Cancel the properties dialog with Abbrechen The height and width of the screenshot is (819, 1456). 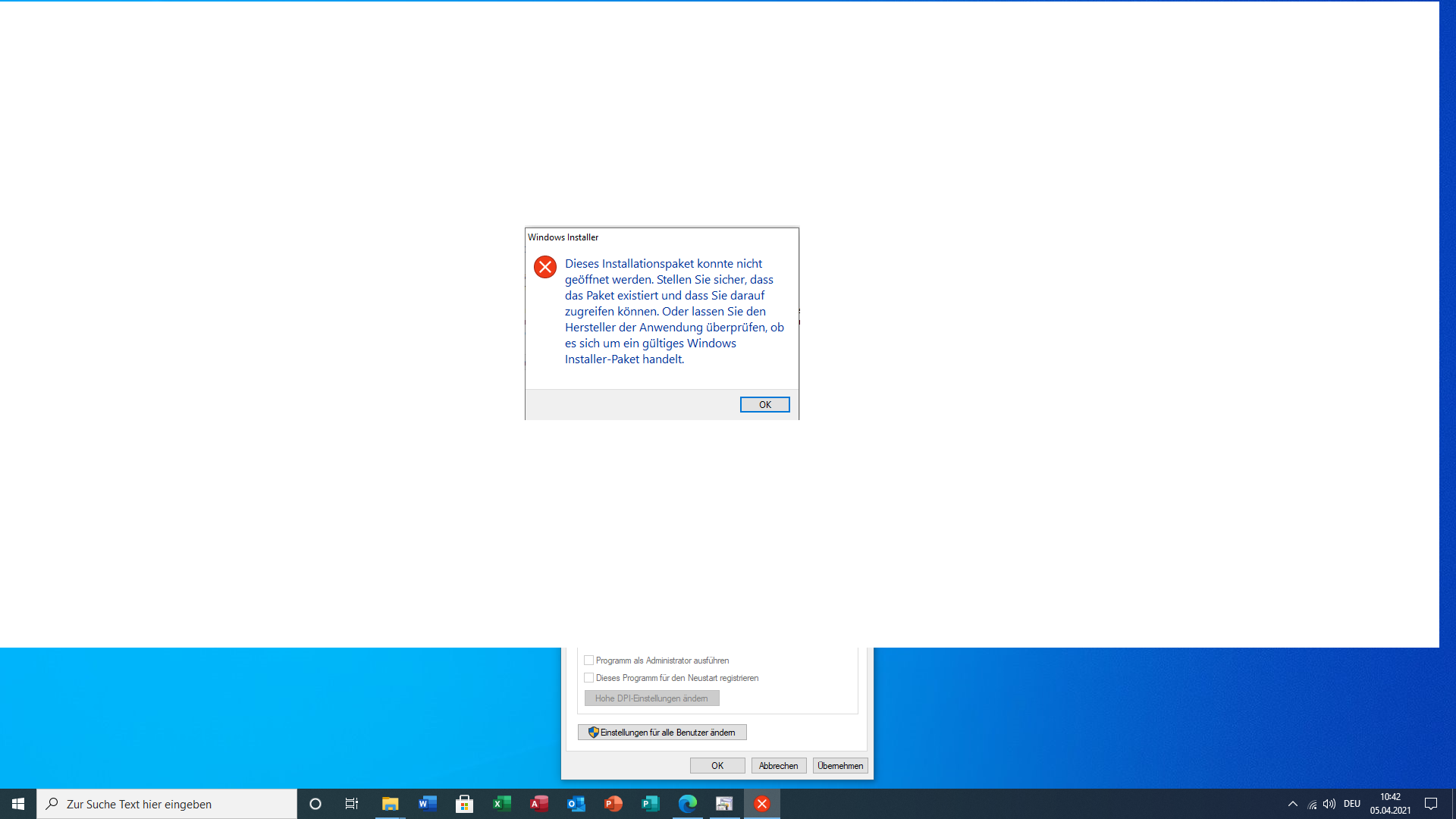[x=778, y=765]
